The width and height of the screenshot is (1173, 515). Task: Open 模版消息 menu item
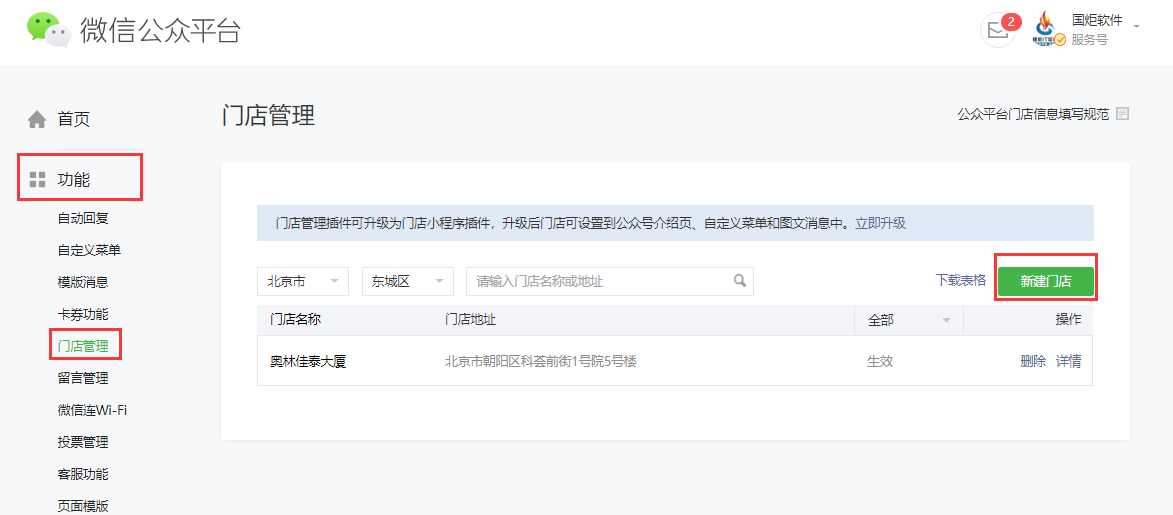pyautogui.click(x=83, y=282)
